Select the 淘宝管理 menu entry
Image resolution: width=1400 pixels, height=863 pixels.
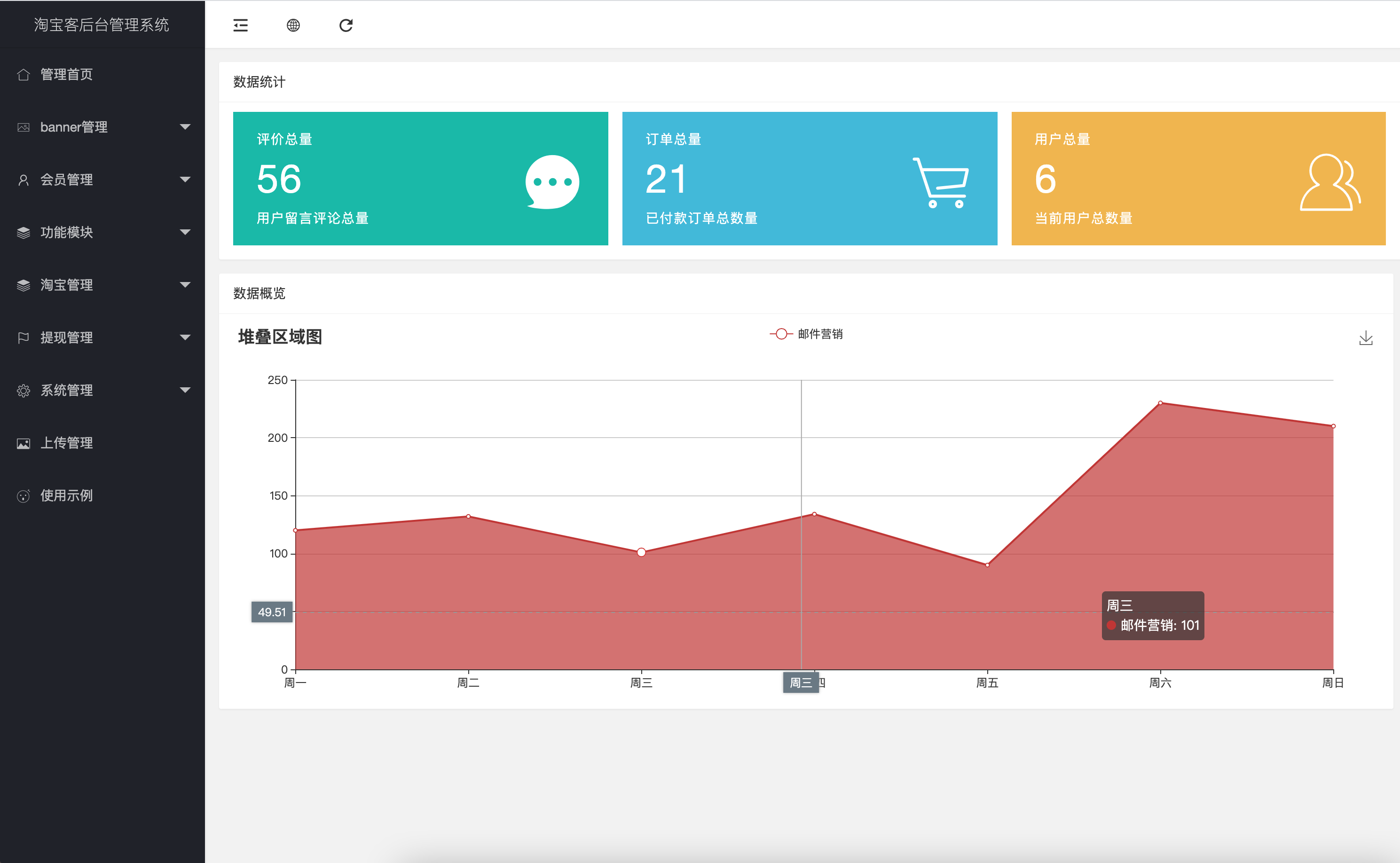(66, 285)
